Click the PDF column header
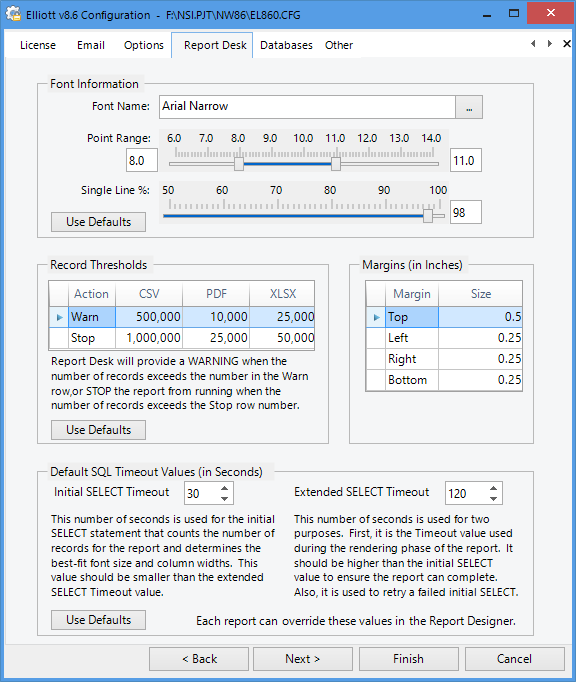Screen dimensions: 576x682 pyautogui.click(x=216, y=294)
